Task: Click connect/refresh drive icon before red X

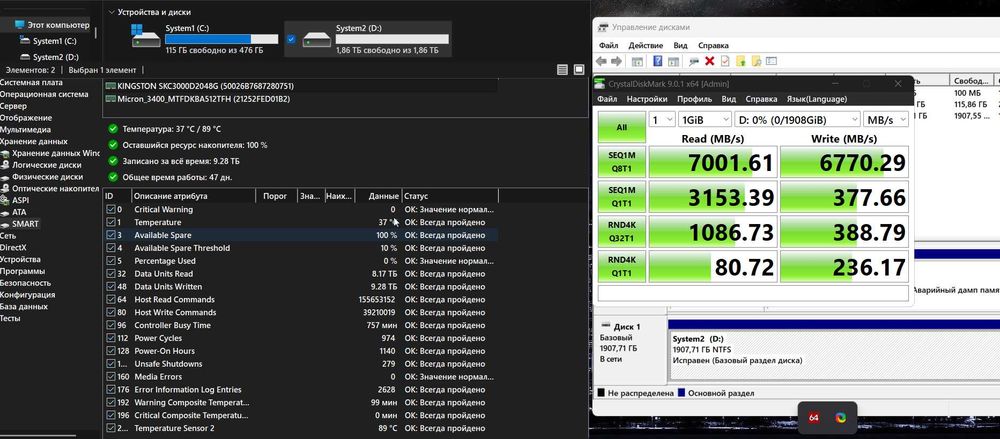Action: [x=694, y=61]
